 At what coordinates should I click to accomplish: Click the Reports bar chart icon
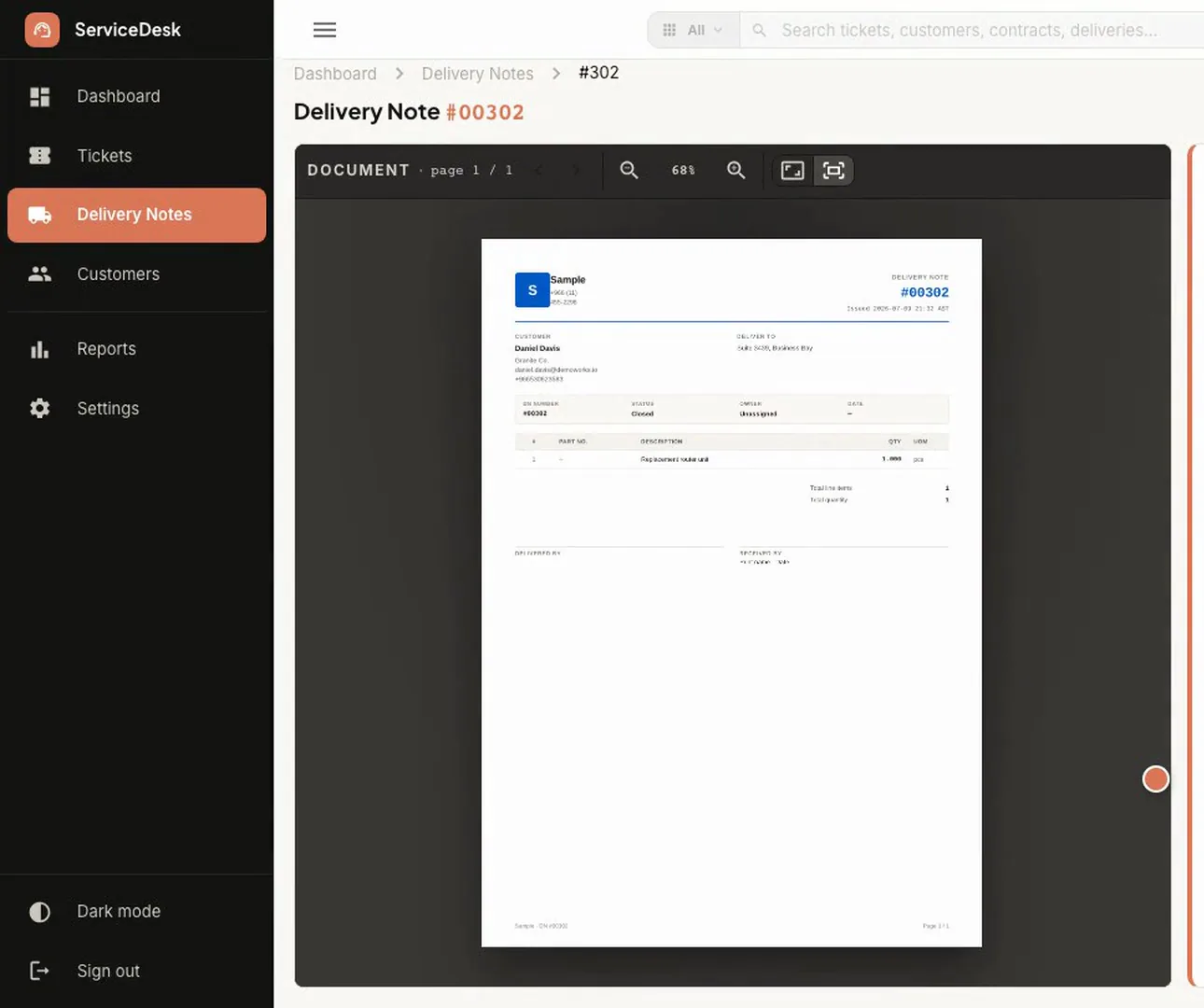tap(40, 349)
